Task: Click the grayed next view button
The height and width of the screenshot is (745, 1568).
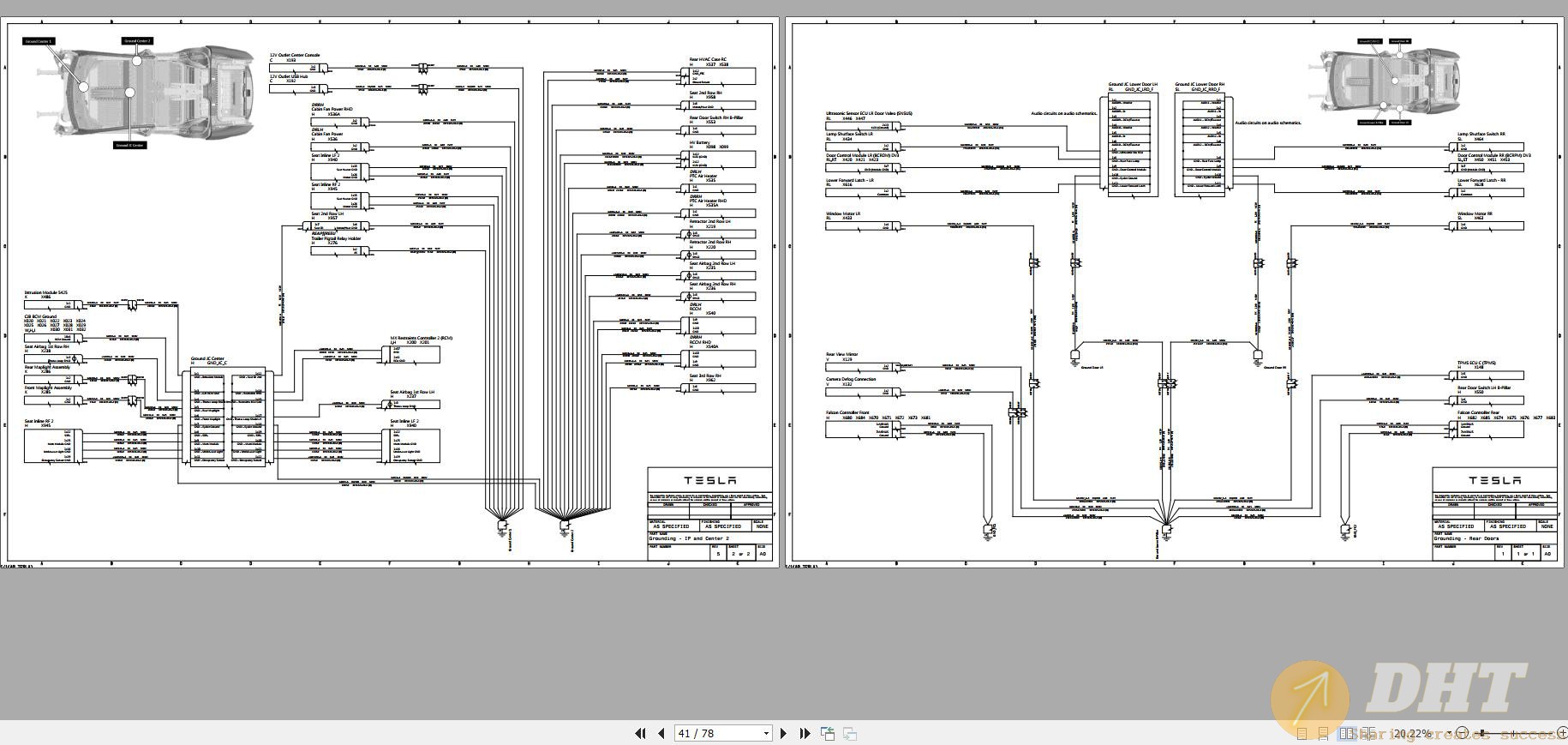Action: [x=850, y=733]
